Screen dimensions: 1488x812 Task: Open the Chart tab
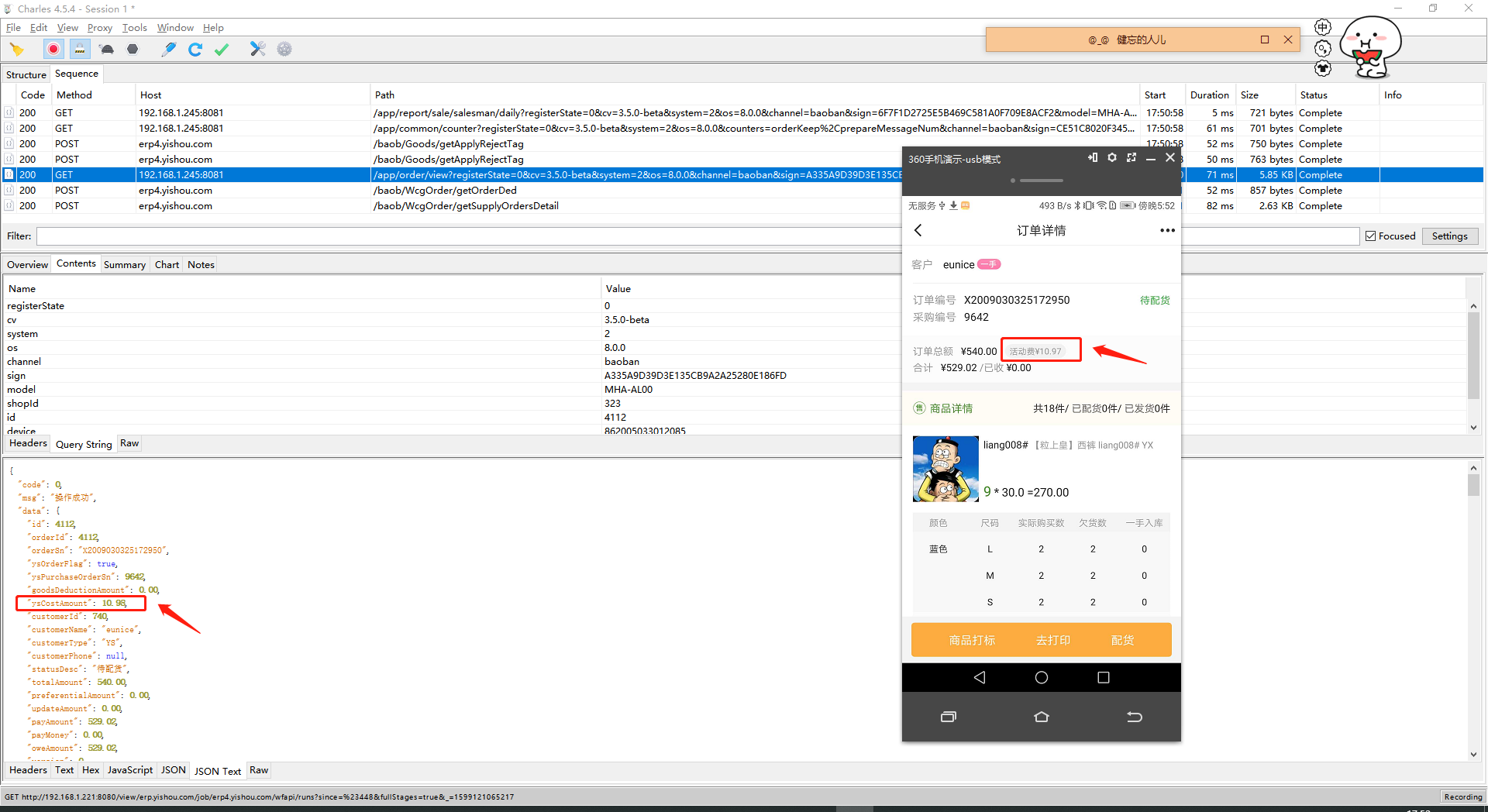point(167,265)
